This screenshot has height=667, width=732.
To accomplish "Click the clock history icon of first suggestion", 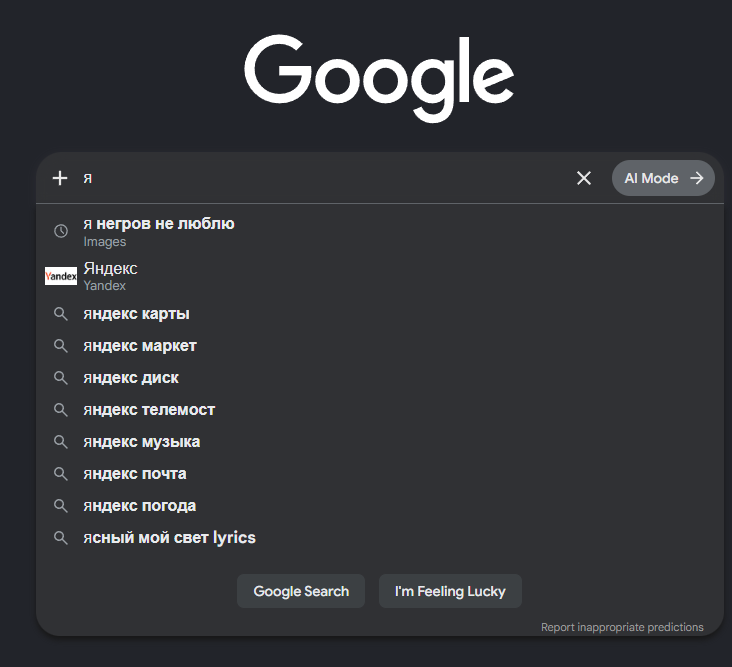I will pos(61,231).
